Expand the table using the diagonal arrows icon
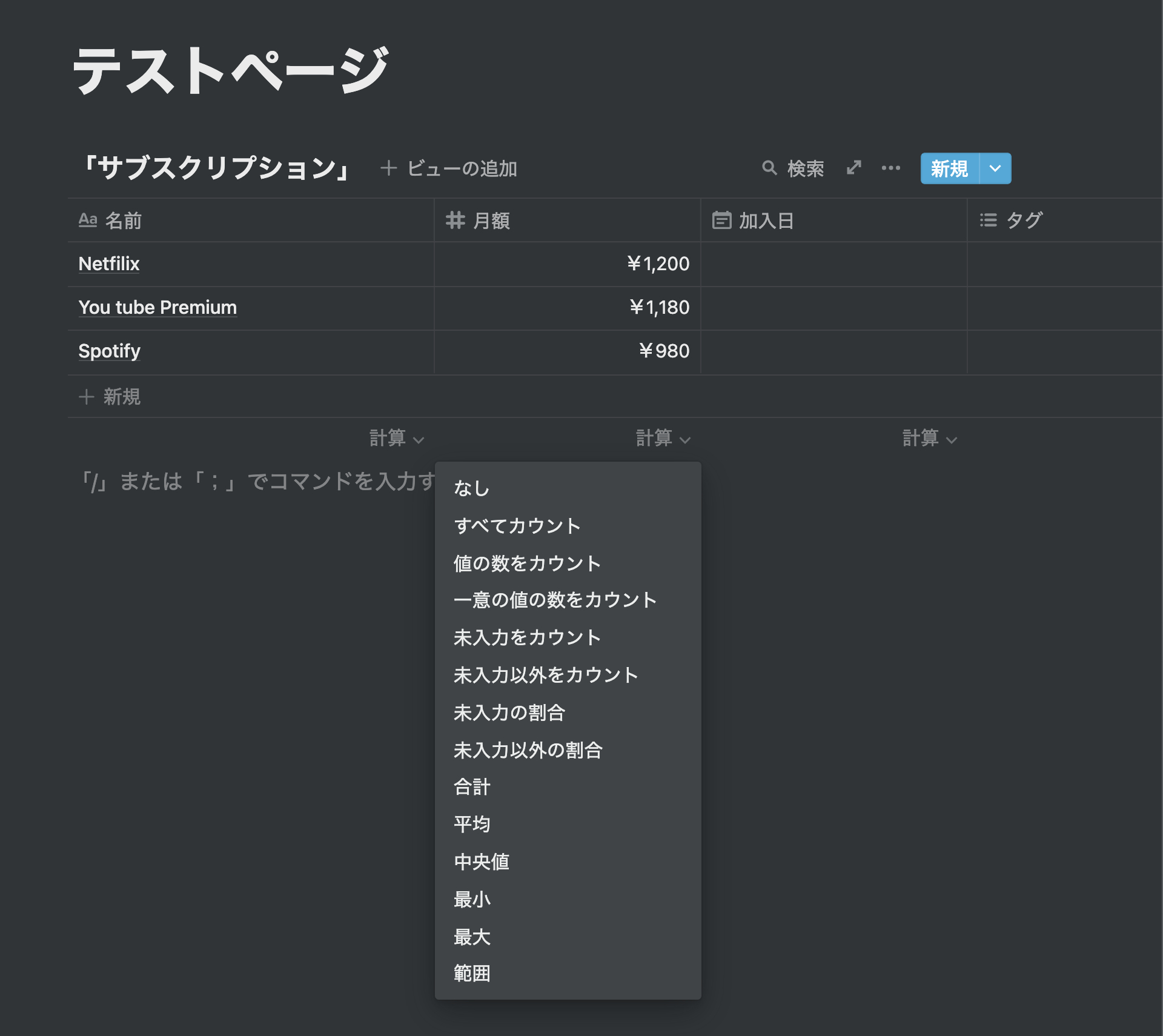This screenshot has width=1163, height=1036. (x=854, y=168)
